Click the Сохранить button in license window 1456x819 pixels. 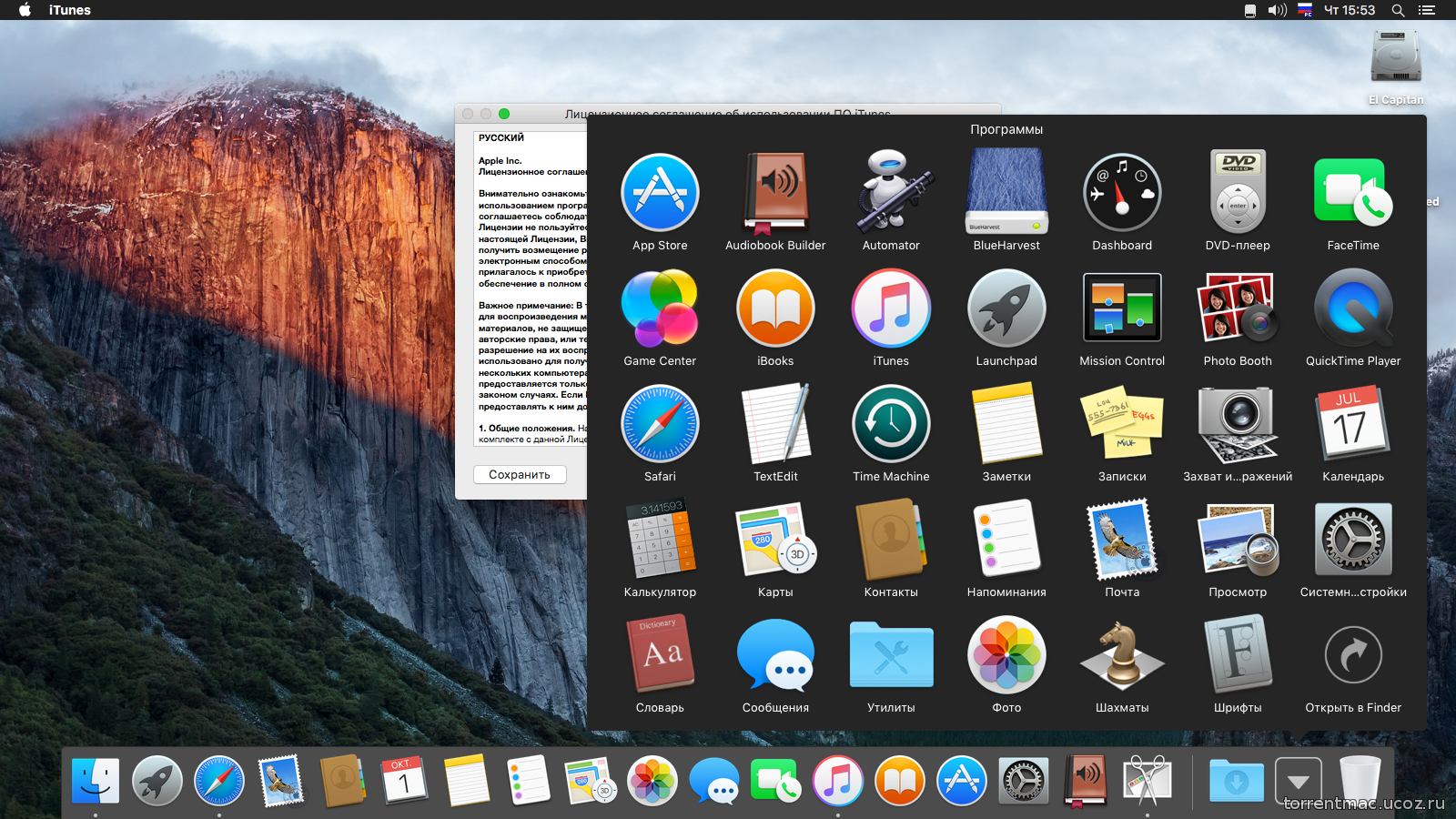tap(520, 474)
